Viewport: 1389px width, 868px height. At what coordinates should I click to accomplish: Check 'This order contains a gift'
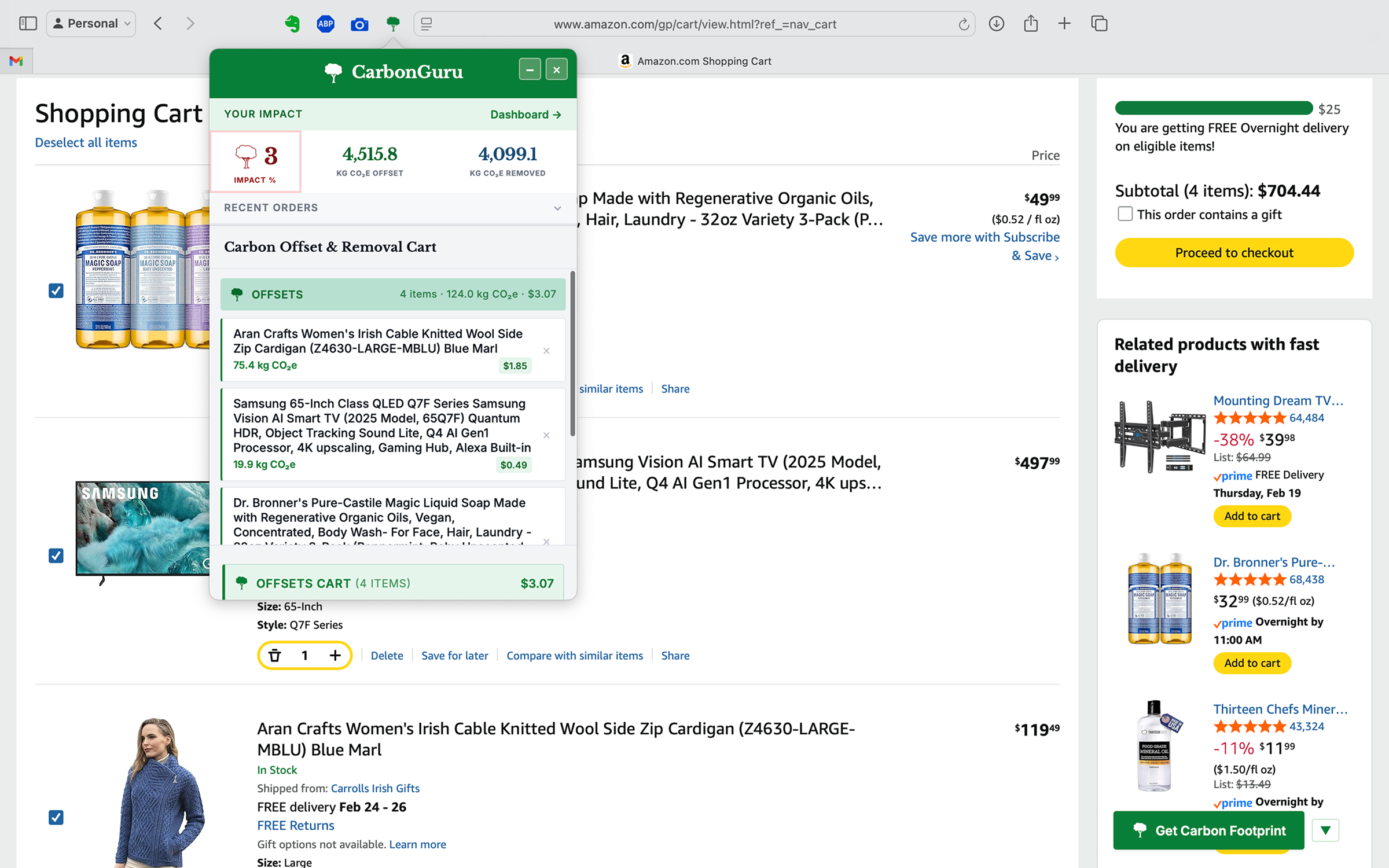click(x=1125, y=214)
